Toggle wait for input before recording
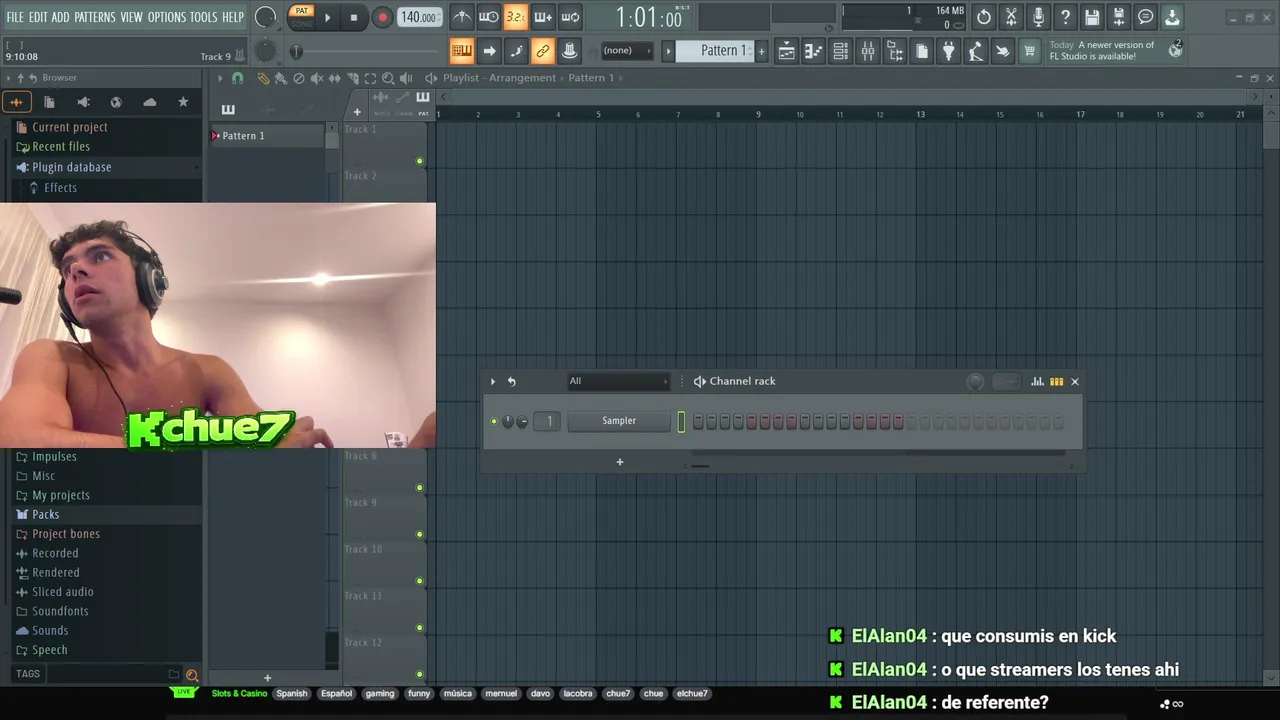The height and width of the screenshot is (720, 1280). [x=488, y=17]
